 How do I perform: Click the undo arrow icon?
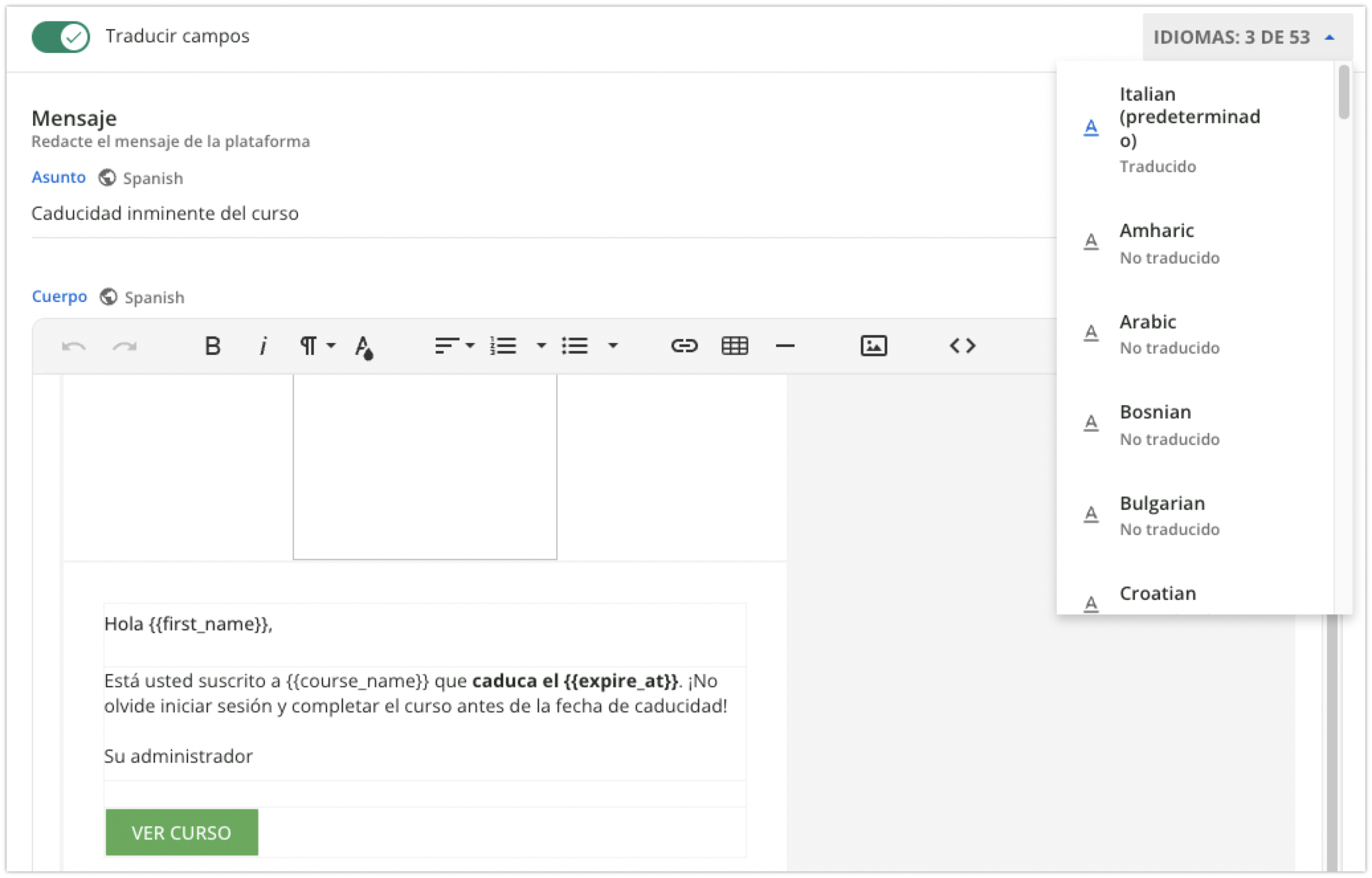click(73, 346)
